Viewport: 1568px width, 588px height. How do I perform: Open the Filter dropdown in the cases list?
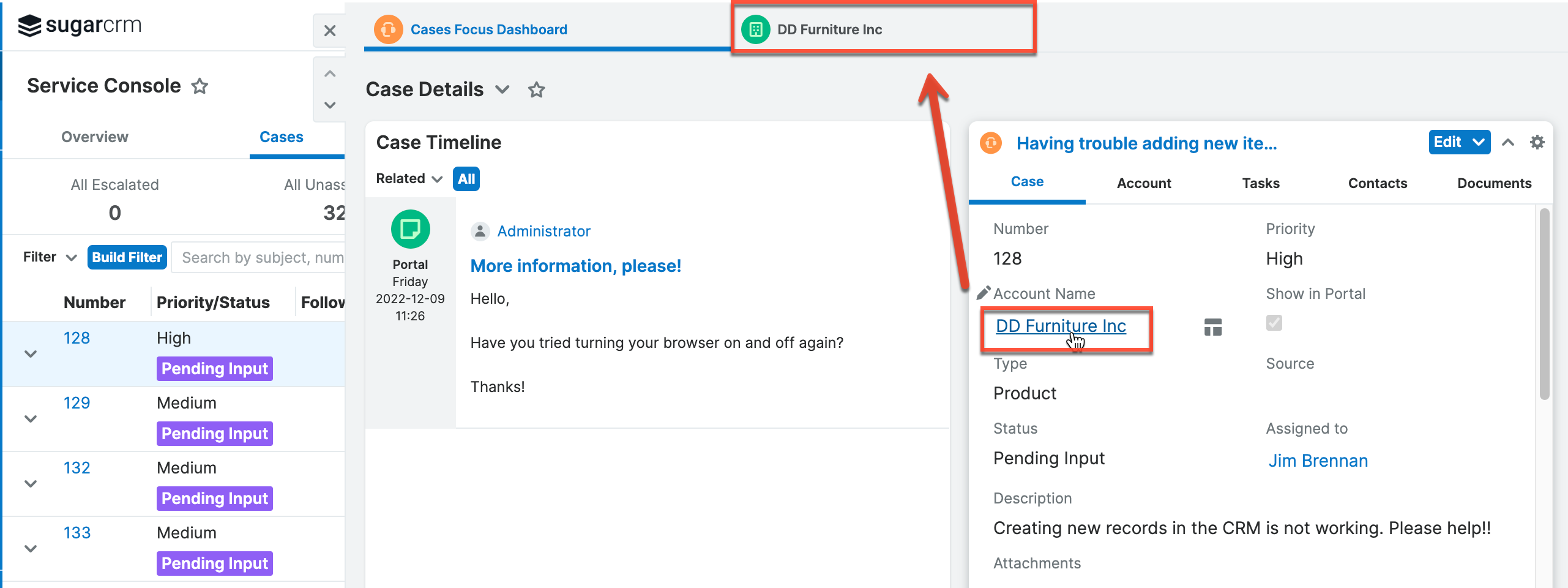(x=49, y=257)
